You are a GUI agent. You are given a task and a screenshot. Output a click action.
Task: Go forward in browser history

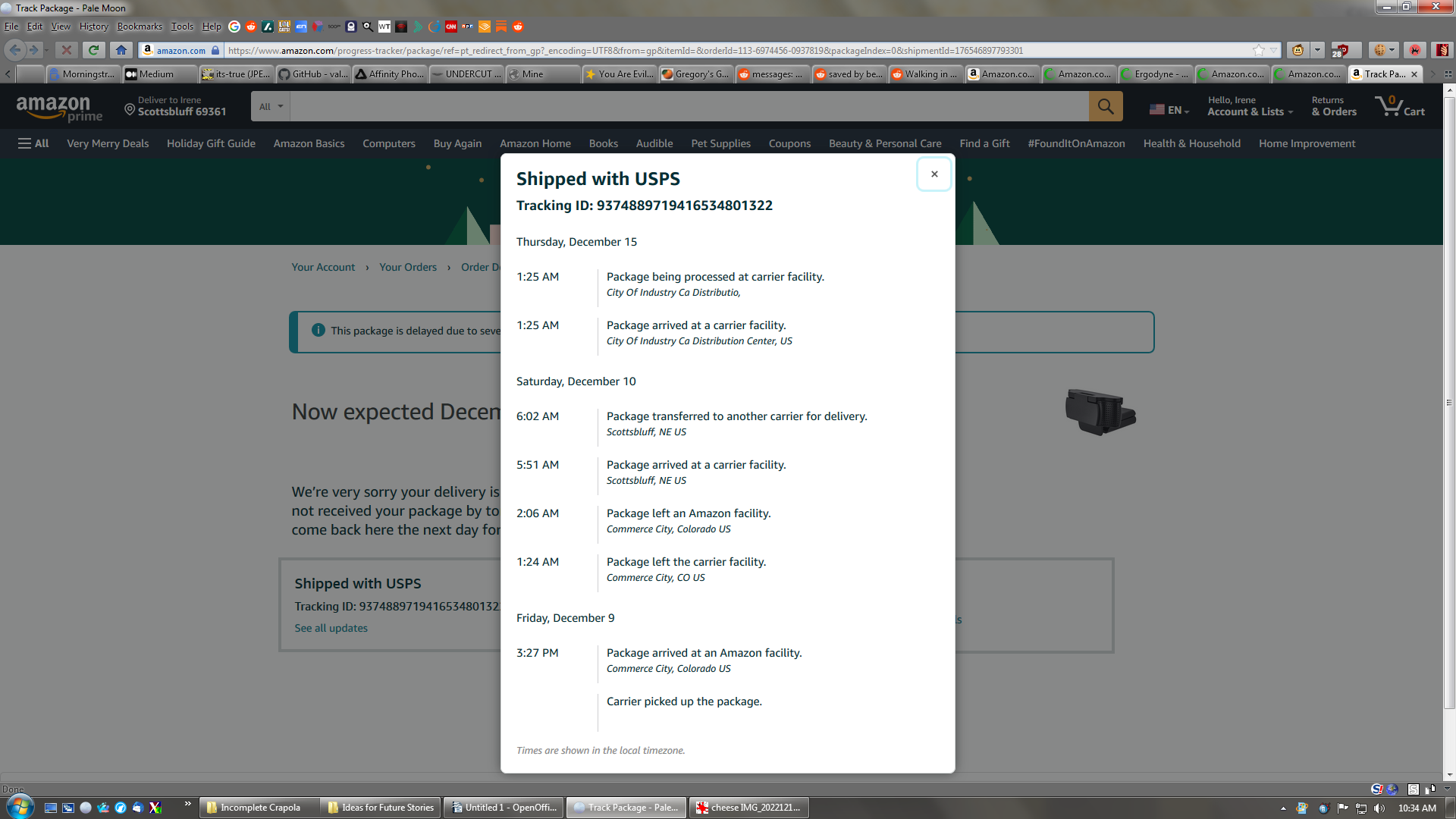click(33, 50)
